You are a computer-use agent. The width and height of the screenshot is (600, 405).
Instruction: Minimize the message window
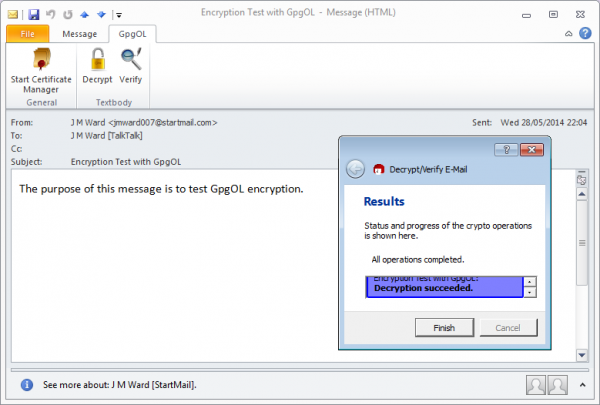(x=527, y=15)
